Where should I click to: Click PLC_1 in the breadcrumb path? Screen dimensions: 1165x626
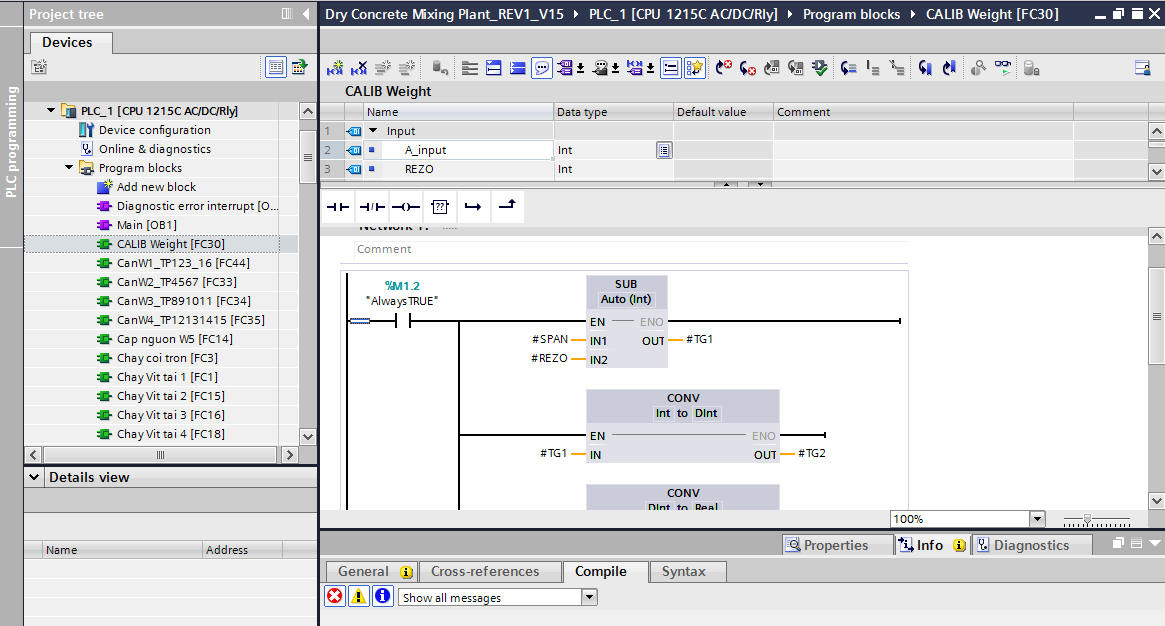pos(684,14)
